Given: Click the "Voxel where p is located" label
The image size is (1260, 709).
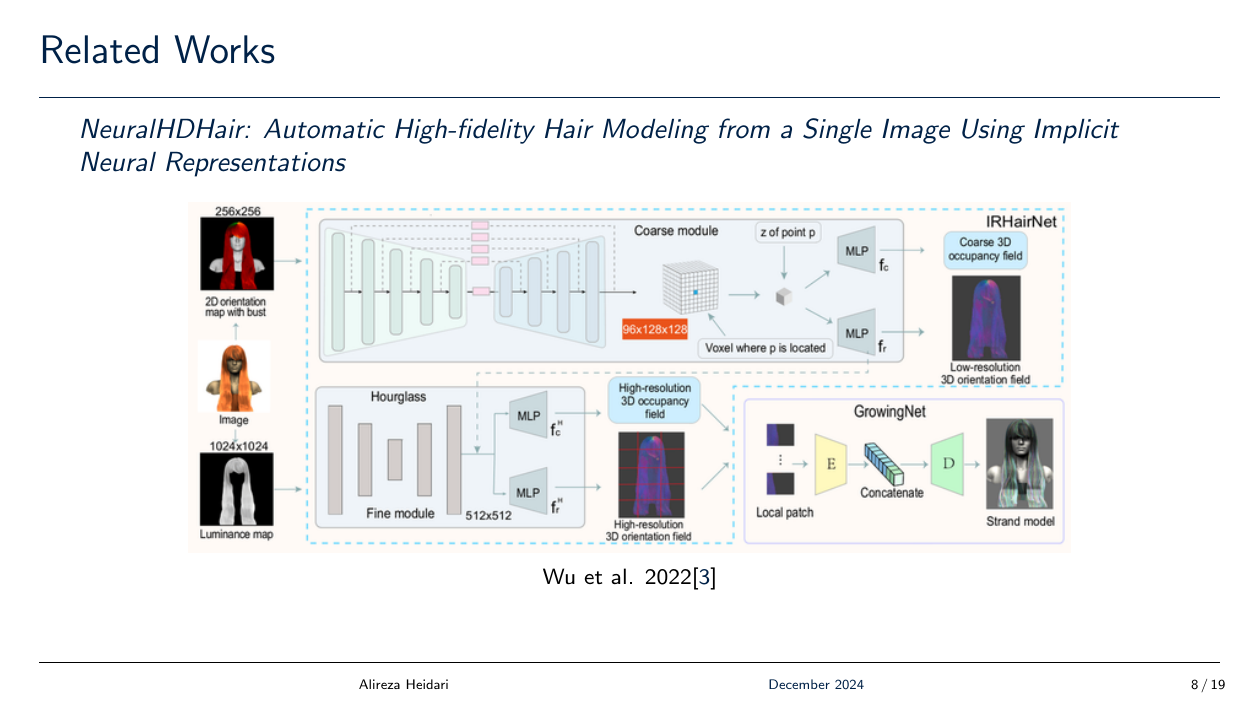Looking at the screenshot, I should (766, 348).
